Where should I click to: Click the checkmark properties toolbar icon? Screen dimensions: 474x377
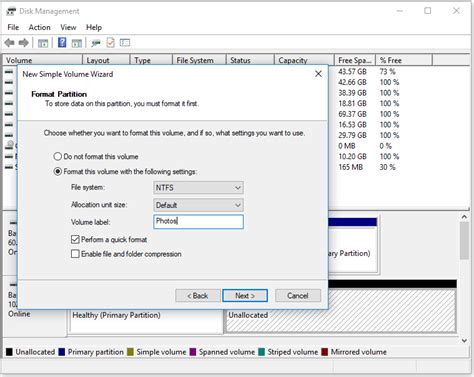(110, 43)
